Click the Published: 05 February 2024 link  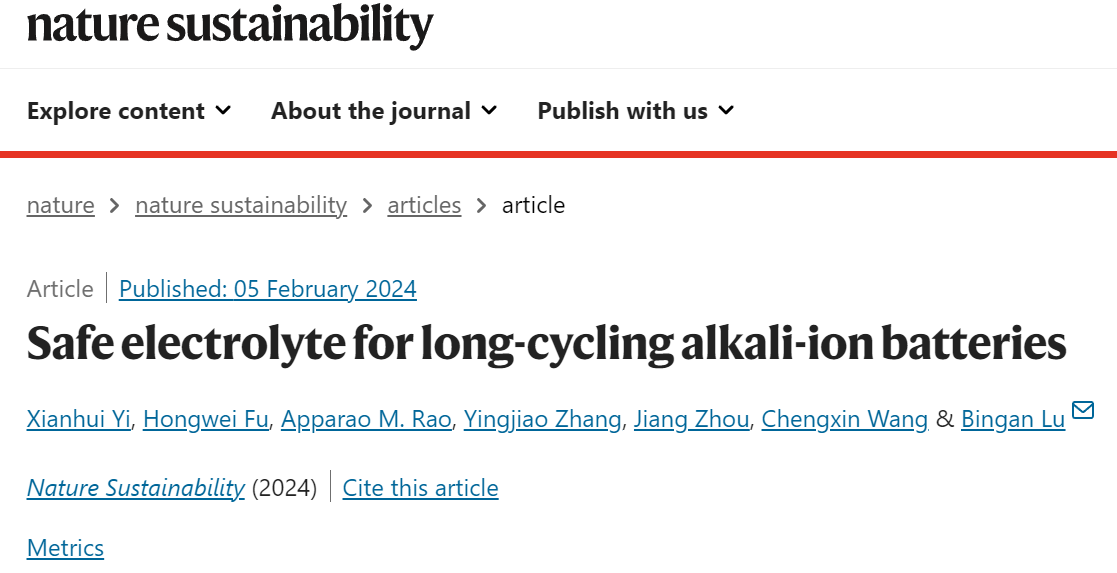(268, 289)
